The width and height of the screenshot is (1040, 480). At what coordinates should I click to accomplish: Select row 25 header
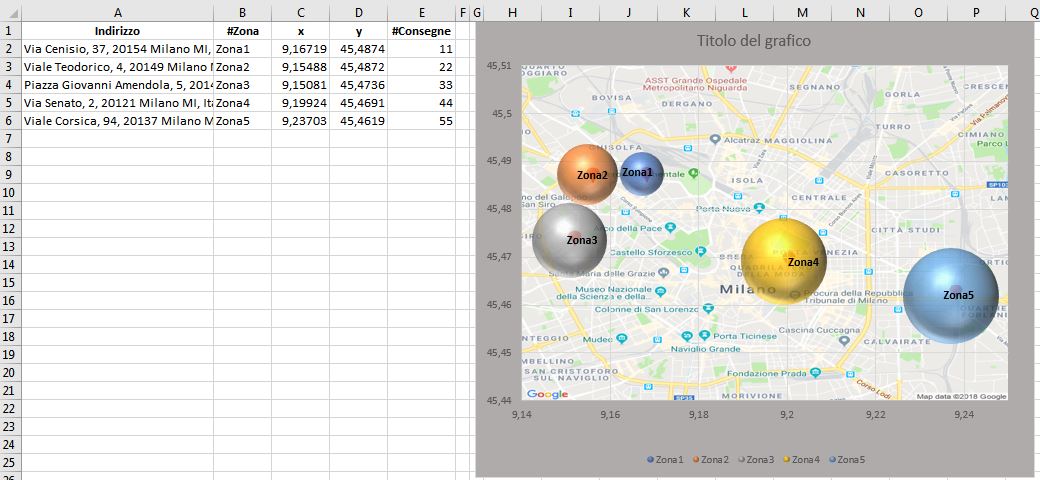tap(10, 461)
